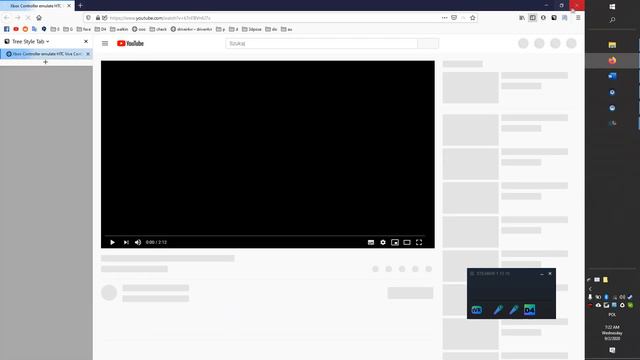This screenshot has height=360, width=640.
Task: Toggle subtitles in the video player
Action: [371, 242]
